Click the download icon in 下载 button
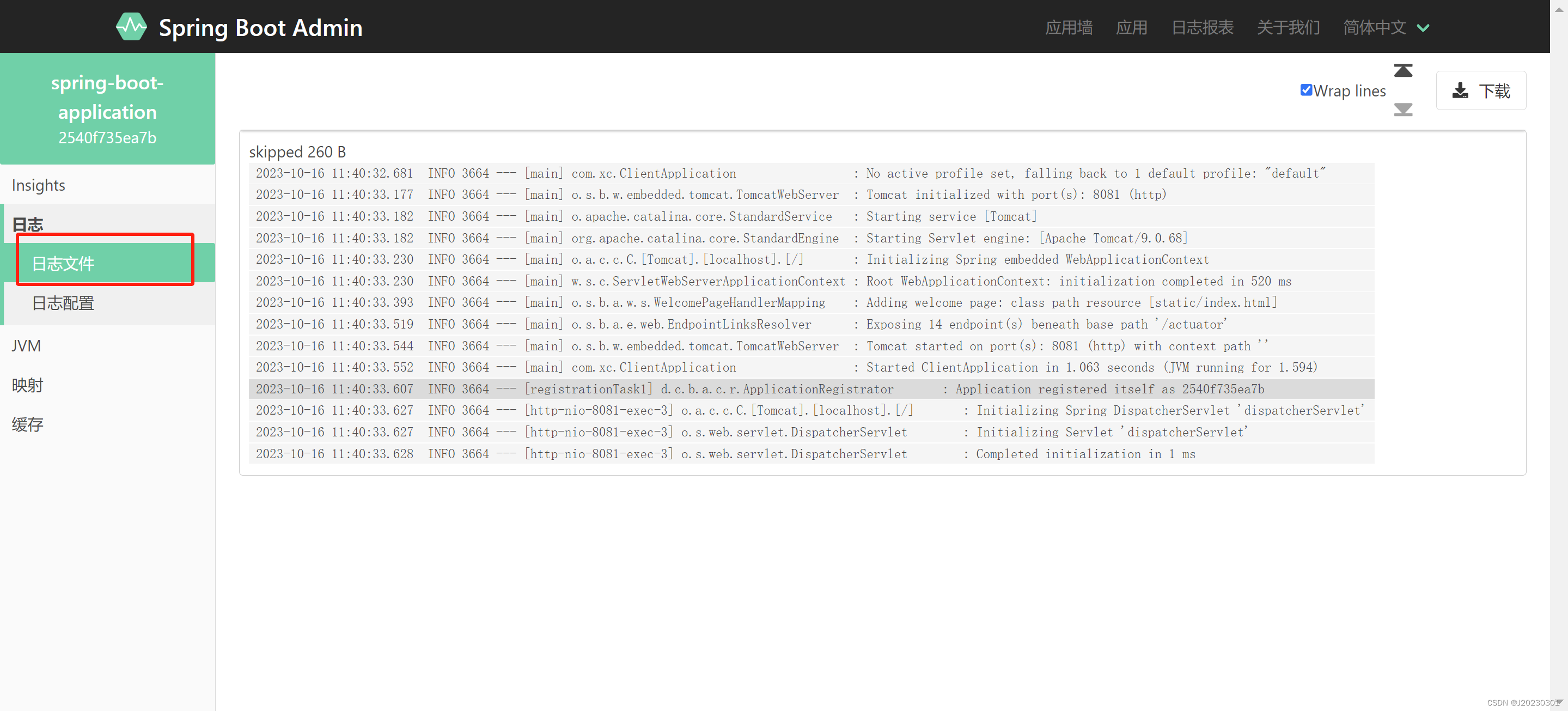This screenshot has width=1568, height=711. (x=1460, y=90)
